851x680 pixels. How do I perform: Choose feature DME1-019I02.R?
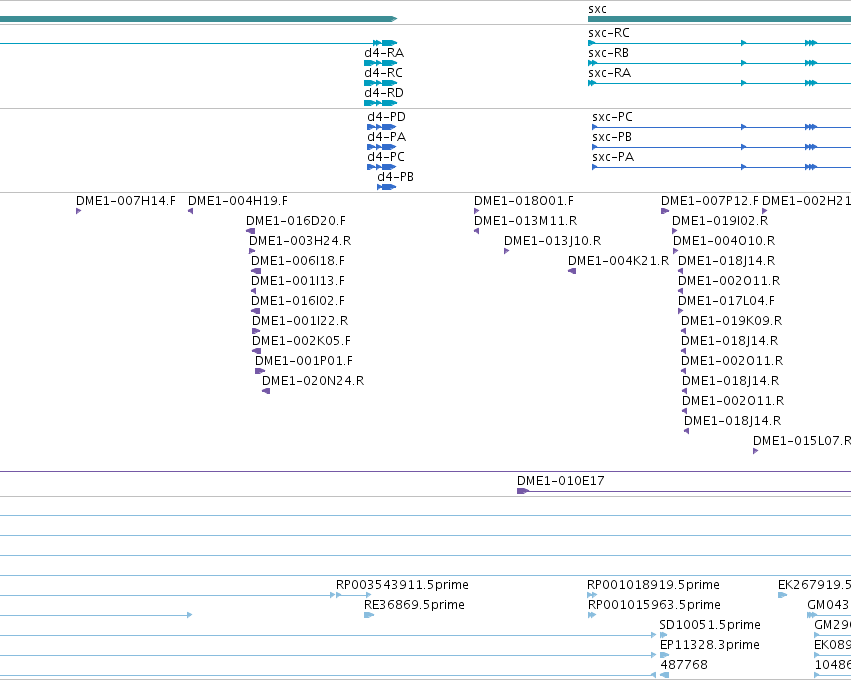(720, 221)
